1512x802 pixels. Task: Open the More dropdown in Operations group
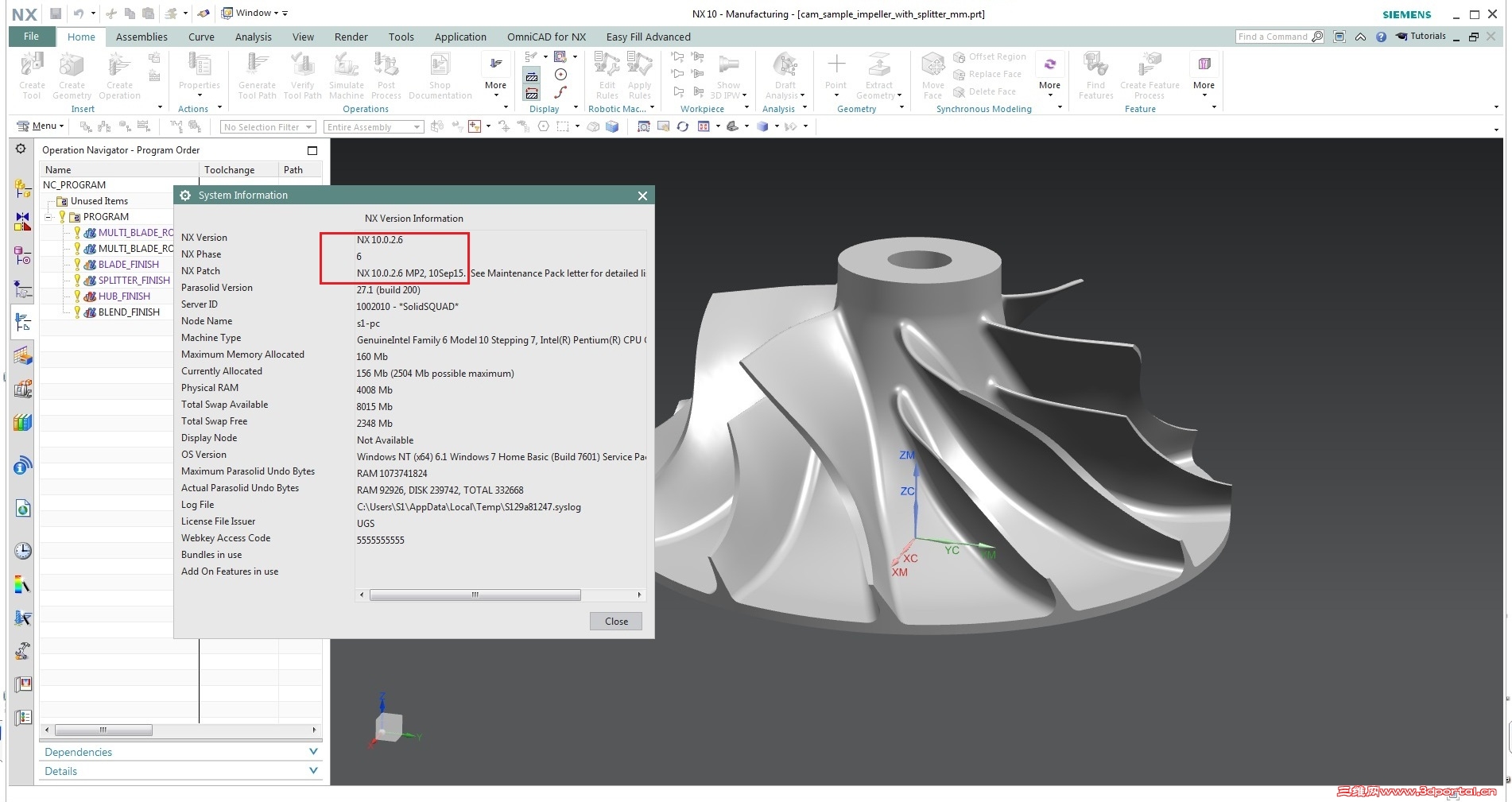[x=495, y=76]
